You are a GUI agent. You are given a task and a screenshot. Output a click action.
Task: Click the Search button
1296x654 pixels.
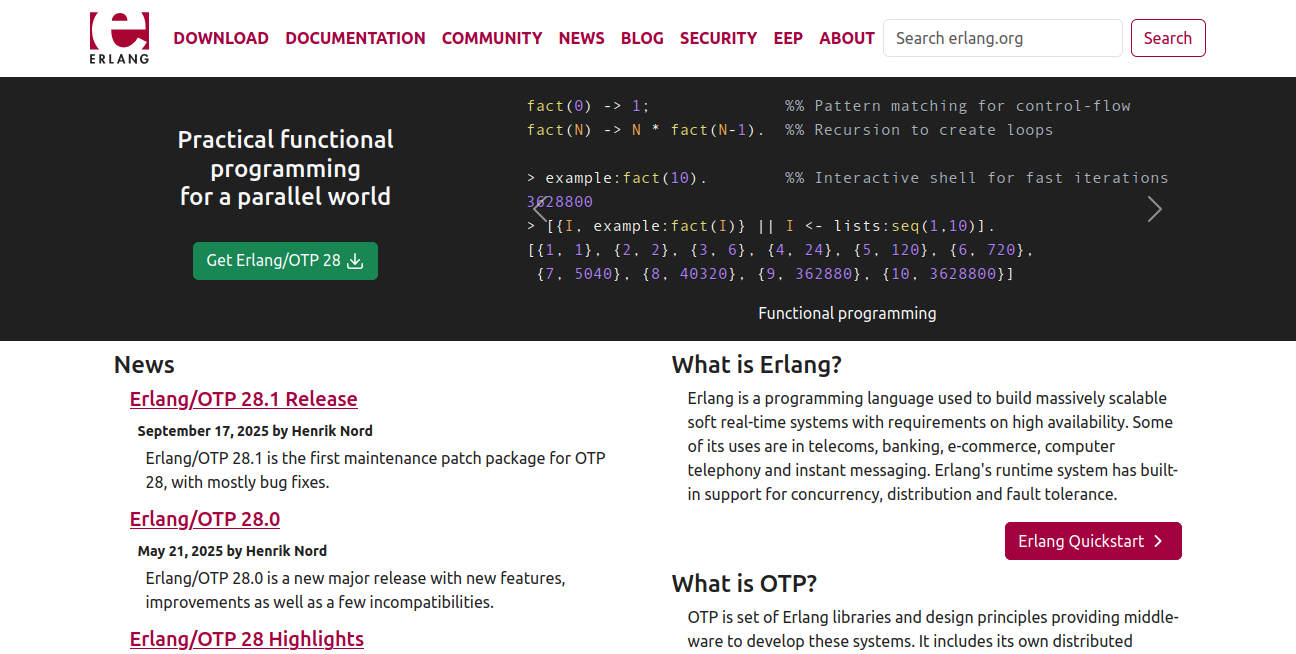coord(1167,37)
